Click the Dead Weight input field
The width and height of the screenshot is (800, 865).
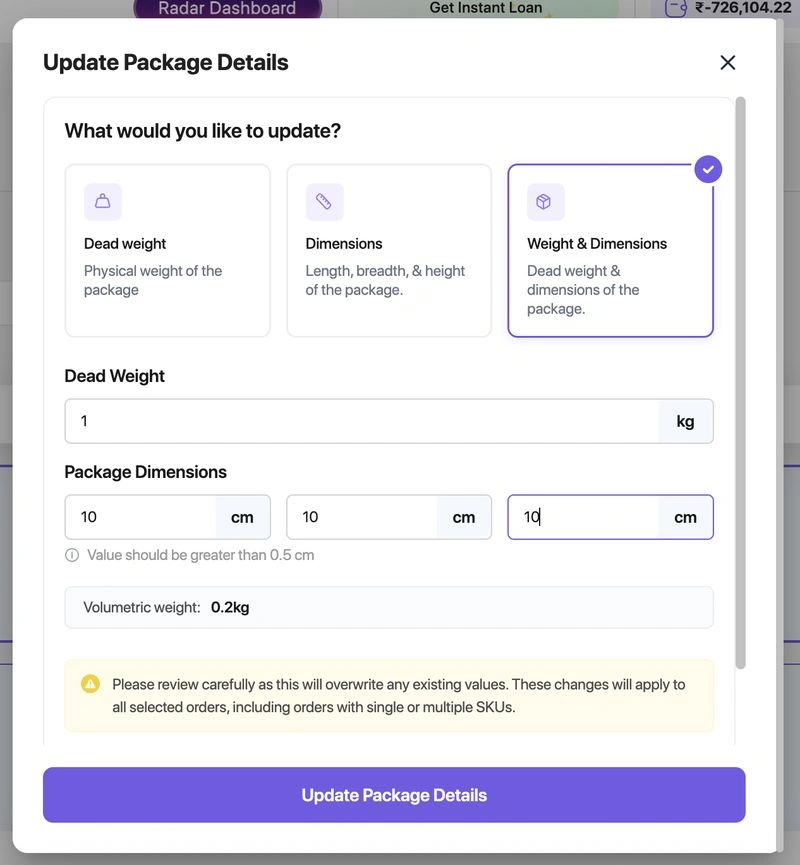[x=362, y=421]
